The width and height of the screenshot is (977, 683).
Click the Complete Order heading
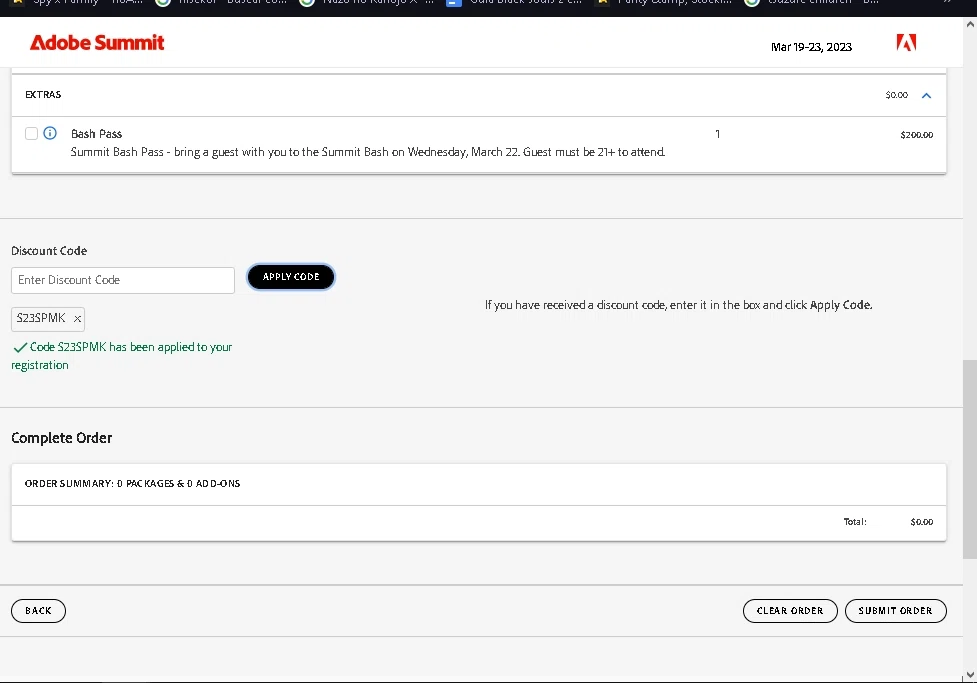(62, 438)
